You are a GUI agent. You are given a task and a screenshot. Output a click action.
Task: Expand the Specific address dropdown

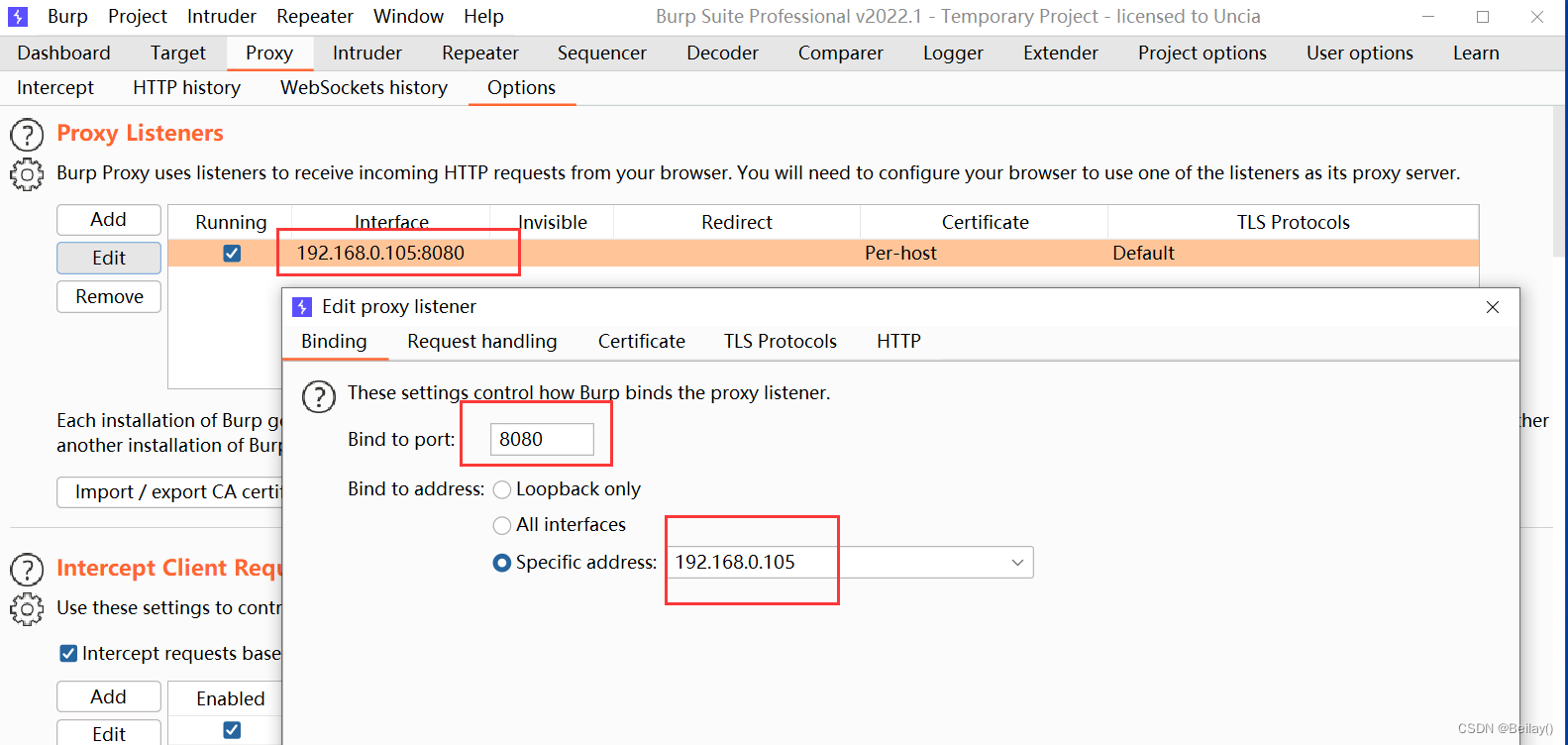point(1017,563)
